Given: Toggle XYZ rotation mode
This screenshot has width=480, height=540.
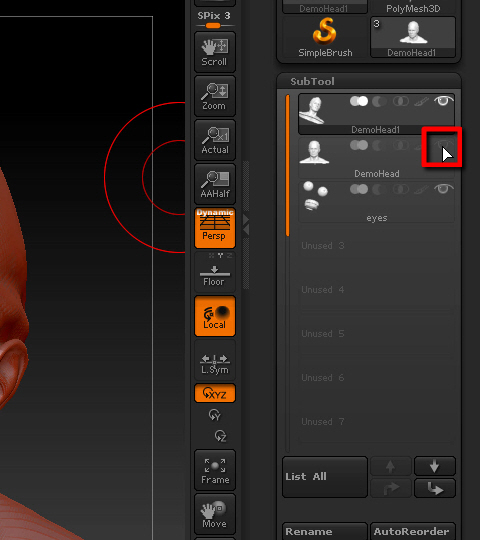Looking at the screenshot, I should coord(215,393).
